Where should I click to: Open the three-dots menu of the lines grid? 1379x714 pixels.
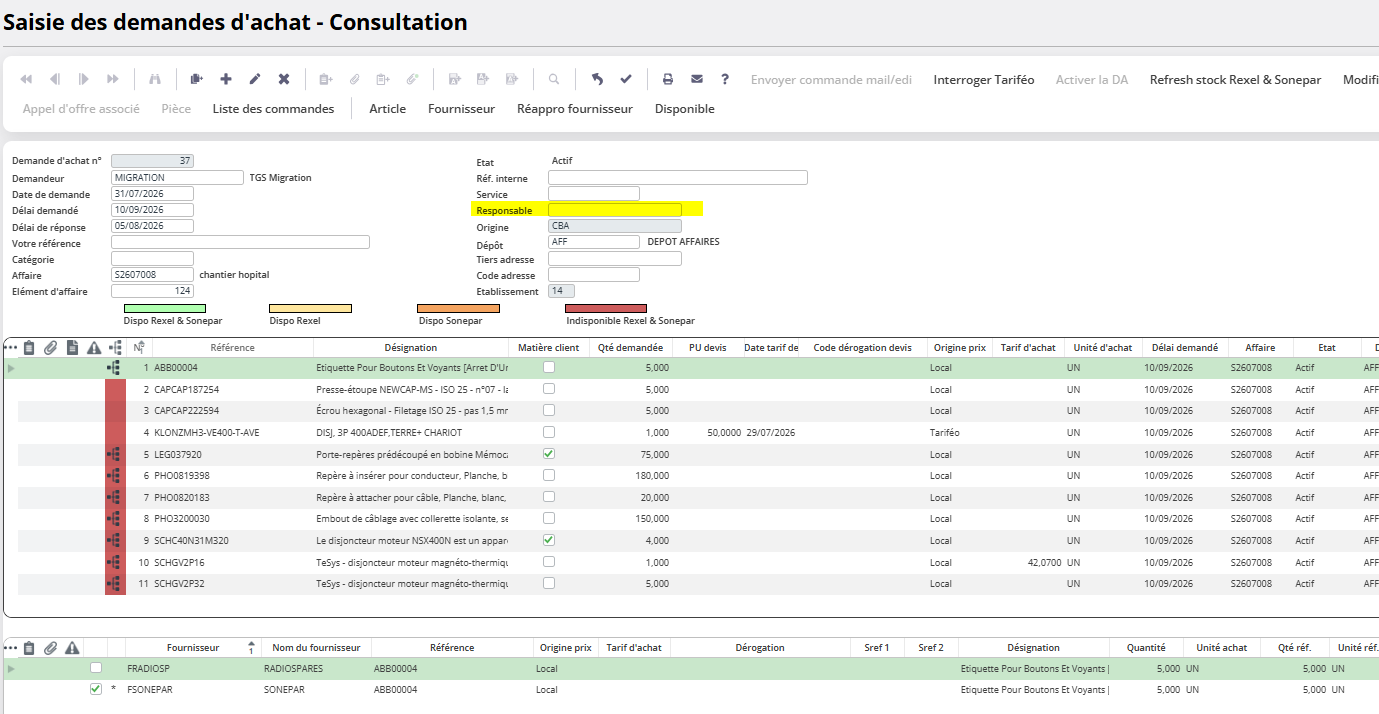point(11,347)
